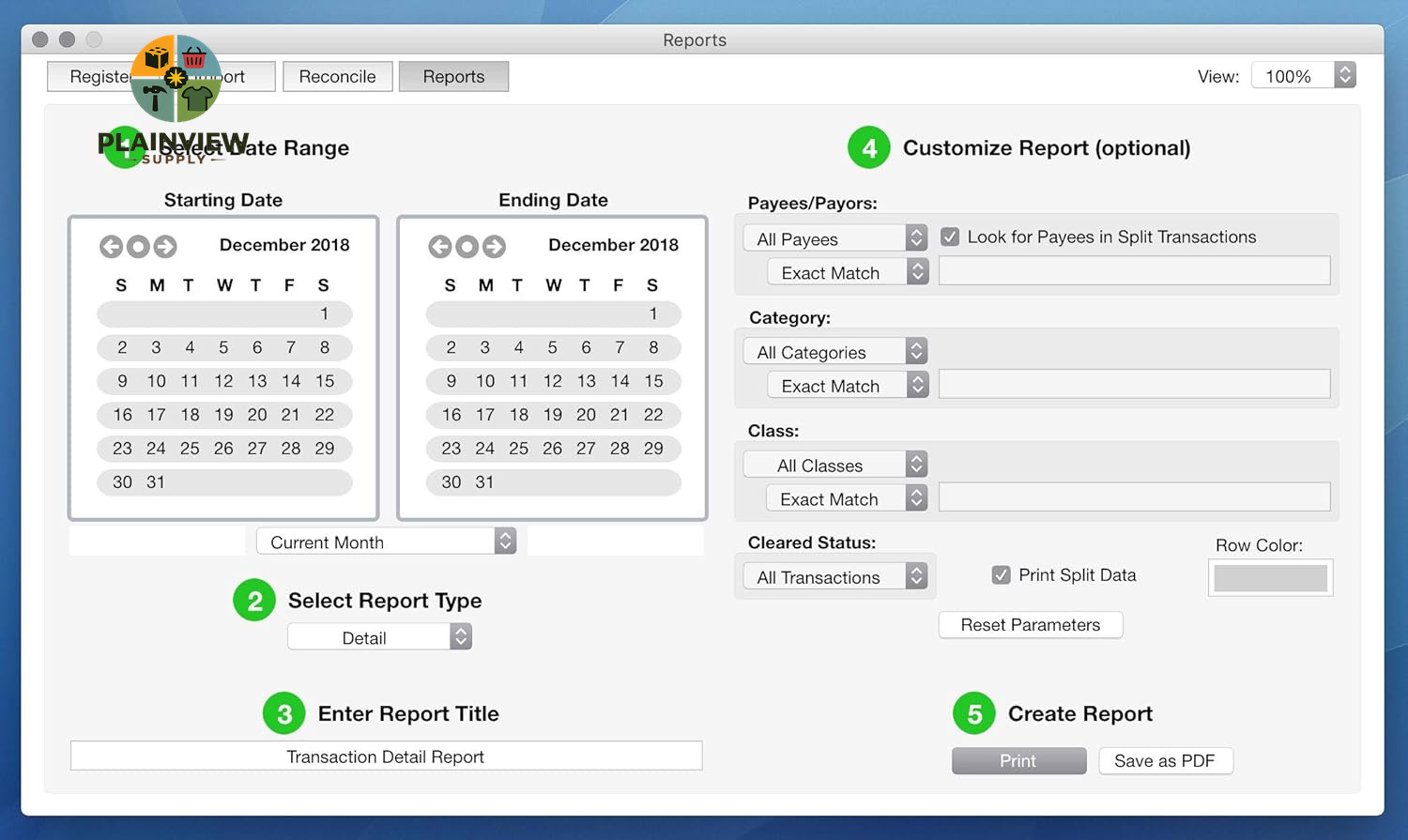
Task: Change the View 100% zoom stepper
Action: [x=1345, y=75]
